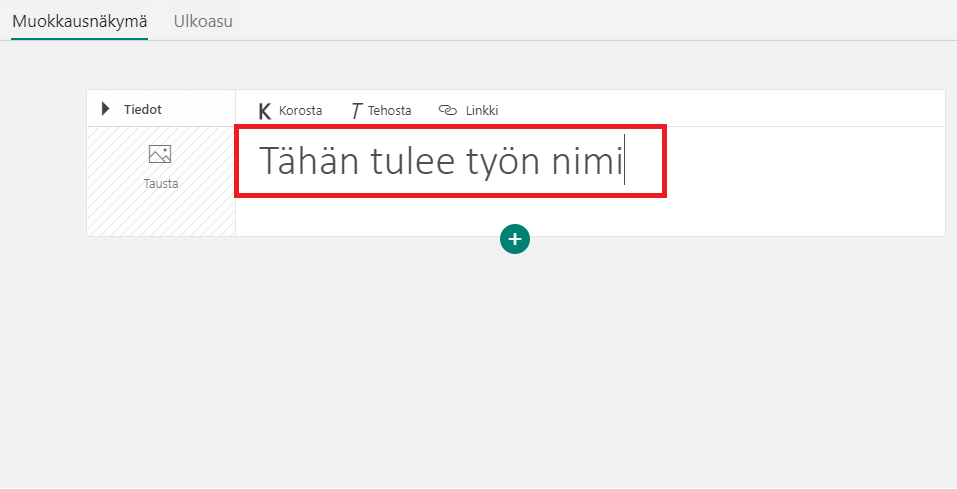Click the Tiedot panel label

[143, 109]
